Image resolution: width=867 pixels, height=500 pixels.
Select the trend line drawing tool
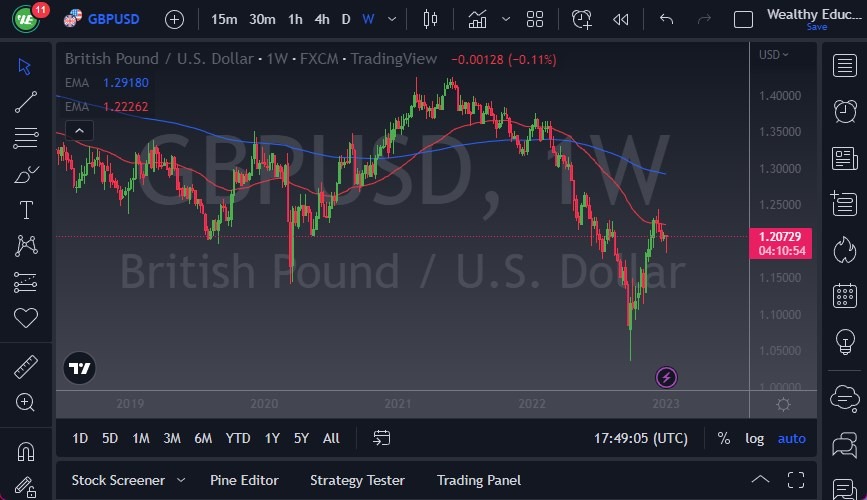(x=26, y=101)
